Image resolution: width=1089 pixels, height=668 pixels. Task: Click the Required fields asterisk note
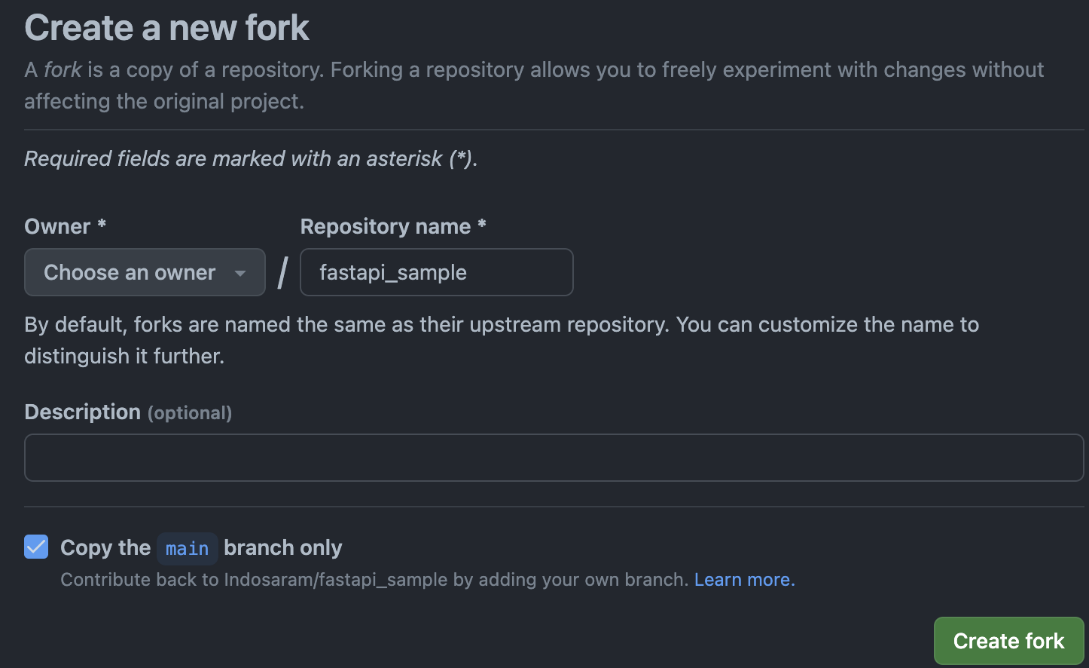click(251, 158)
